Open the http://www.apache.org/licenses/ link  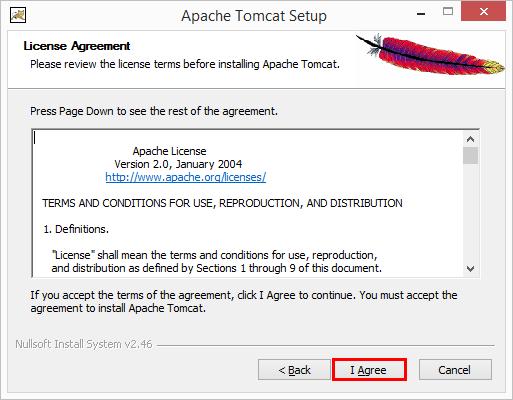[x=186, y=177]
